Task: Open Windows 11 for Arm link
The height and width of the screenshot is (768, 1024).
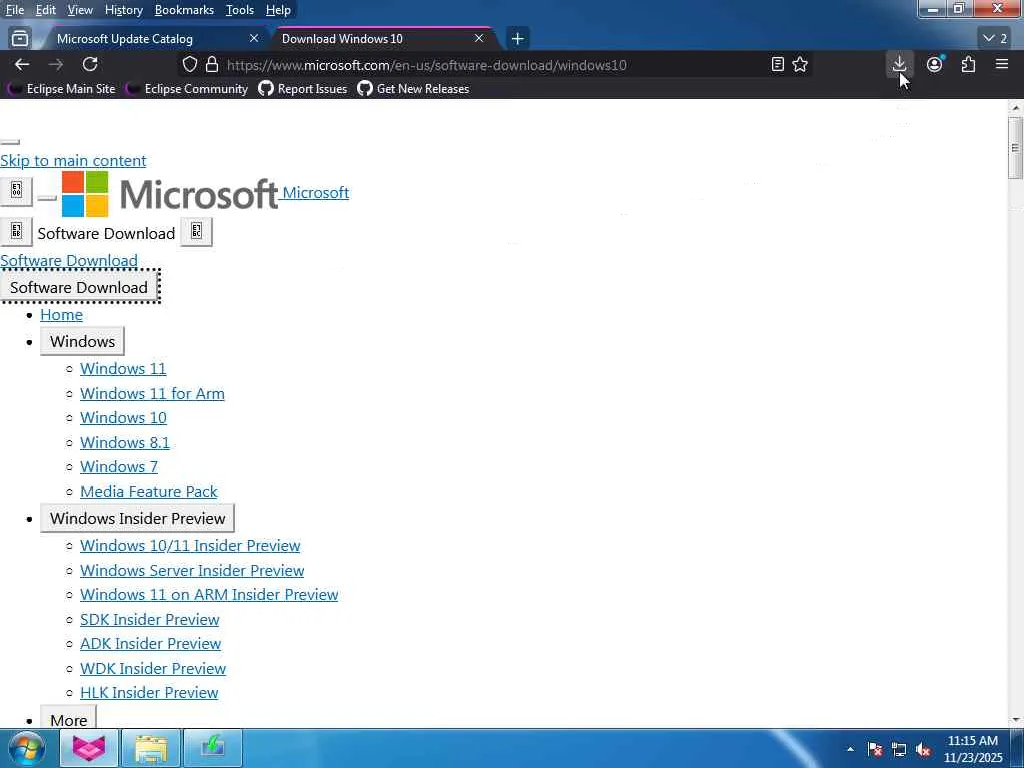Action: pyautogui.click(x=152, y=394)
